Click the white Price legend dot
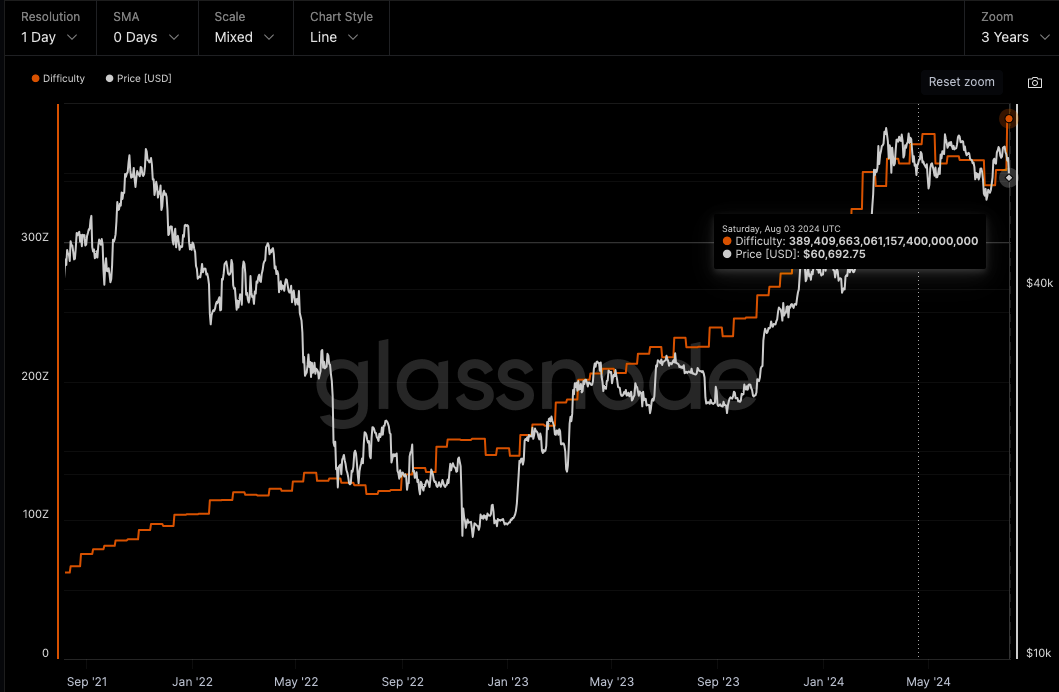Image resolution: width=1059 pixels, height=692 pixels. tap(109, 78)
